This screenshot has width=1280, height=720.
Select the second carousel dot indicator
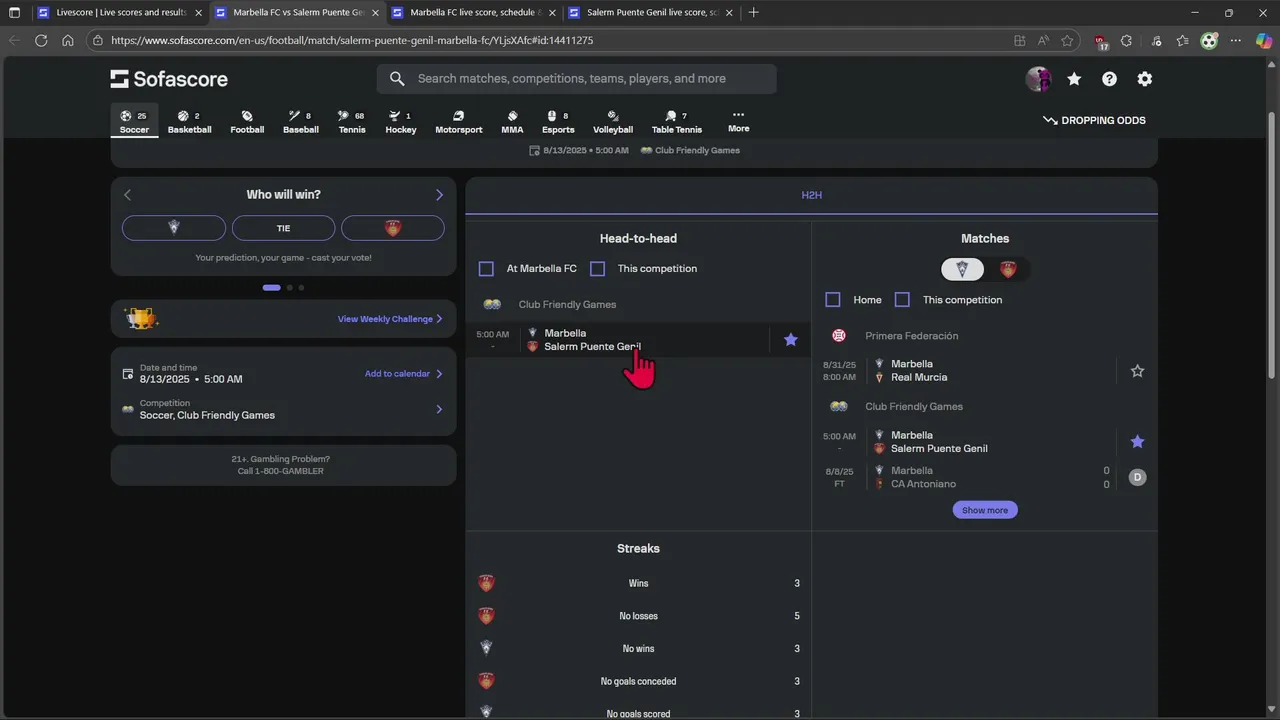click(x=290, y=288)
